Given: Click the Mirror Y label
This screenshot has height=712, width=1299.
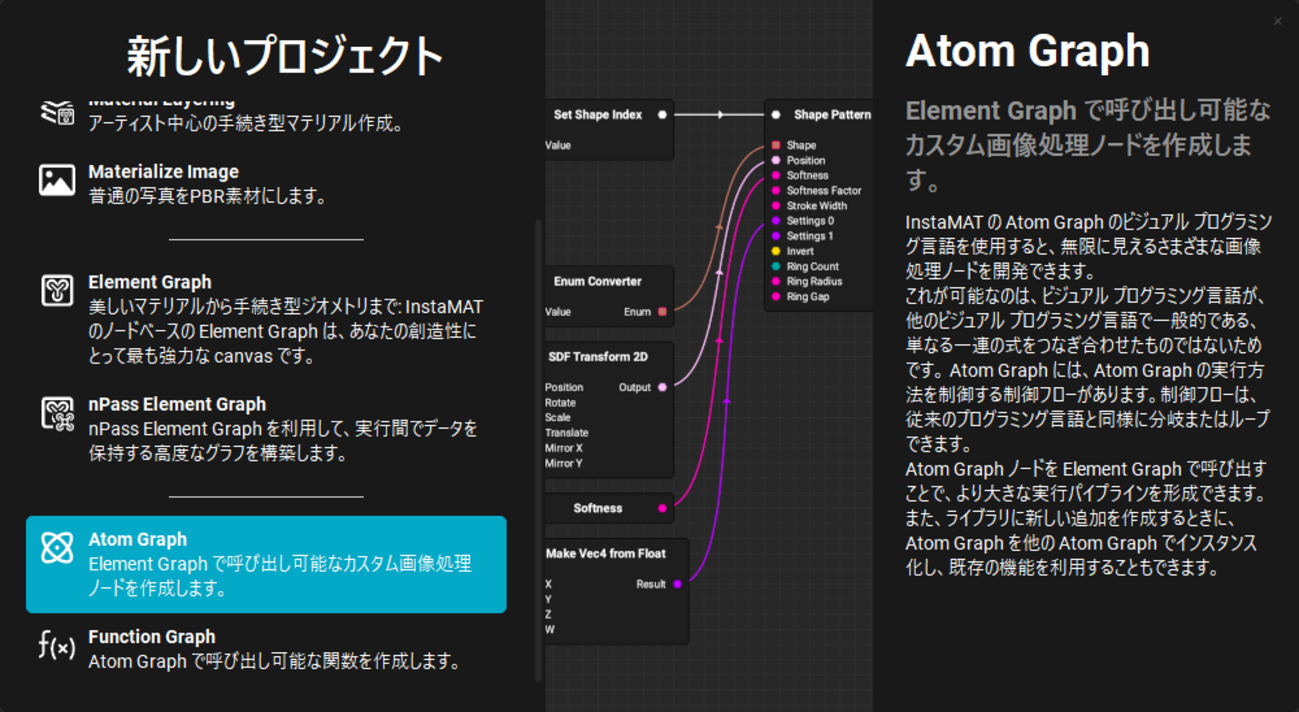Looking at the screenshot, I should [564, 463].
